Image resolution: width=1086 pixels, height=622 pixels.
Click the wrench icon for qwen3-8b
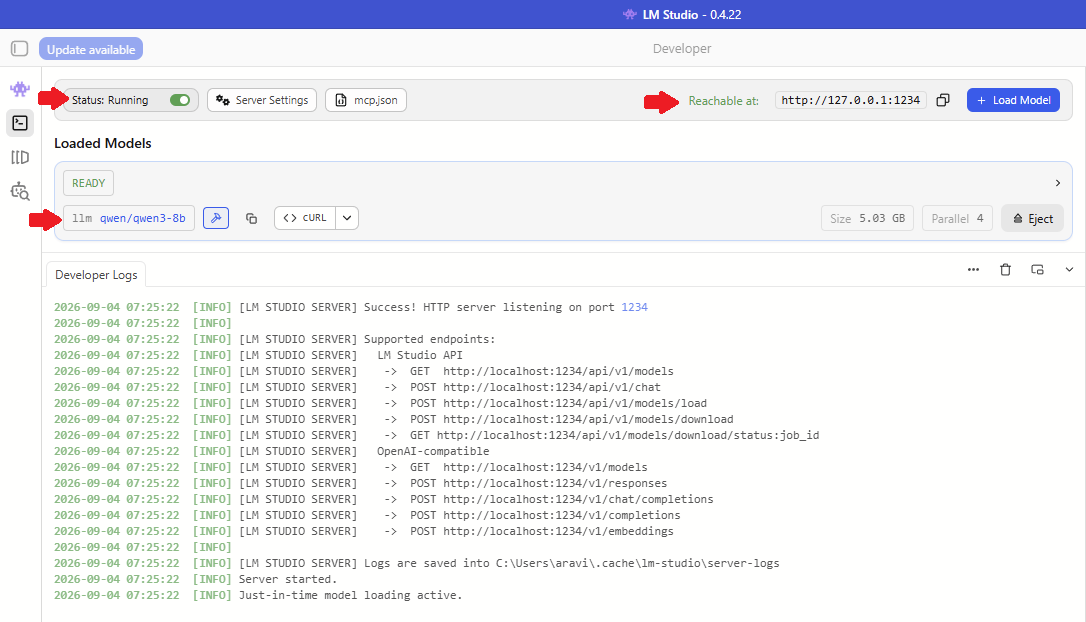pos(216,218)
